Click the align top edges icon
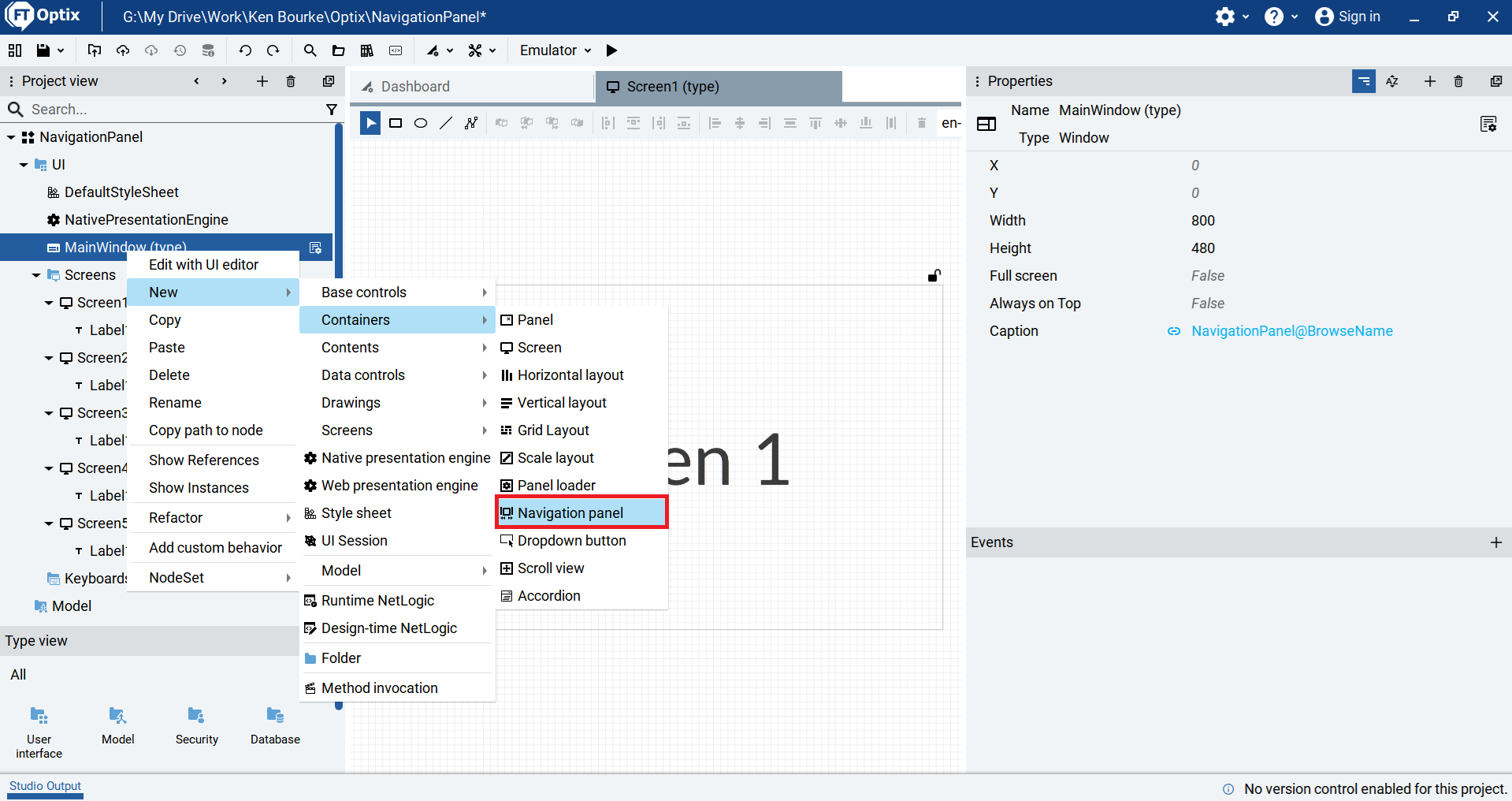 pyautogui.click(x=815, y=123)
